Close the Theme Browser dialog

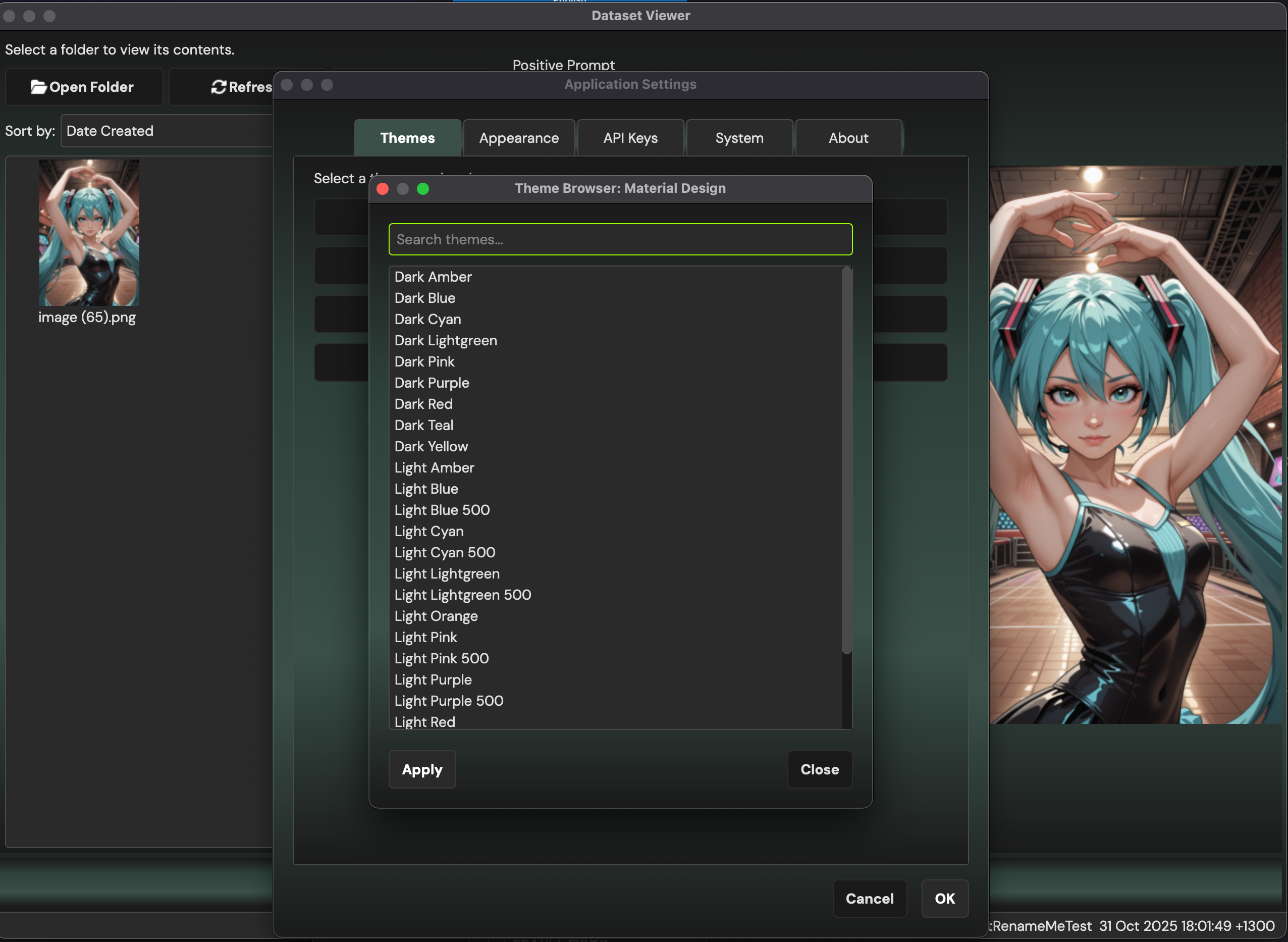click(820, 769)
